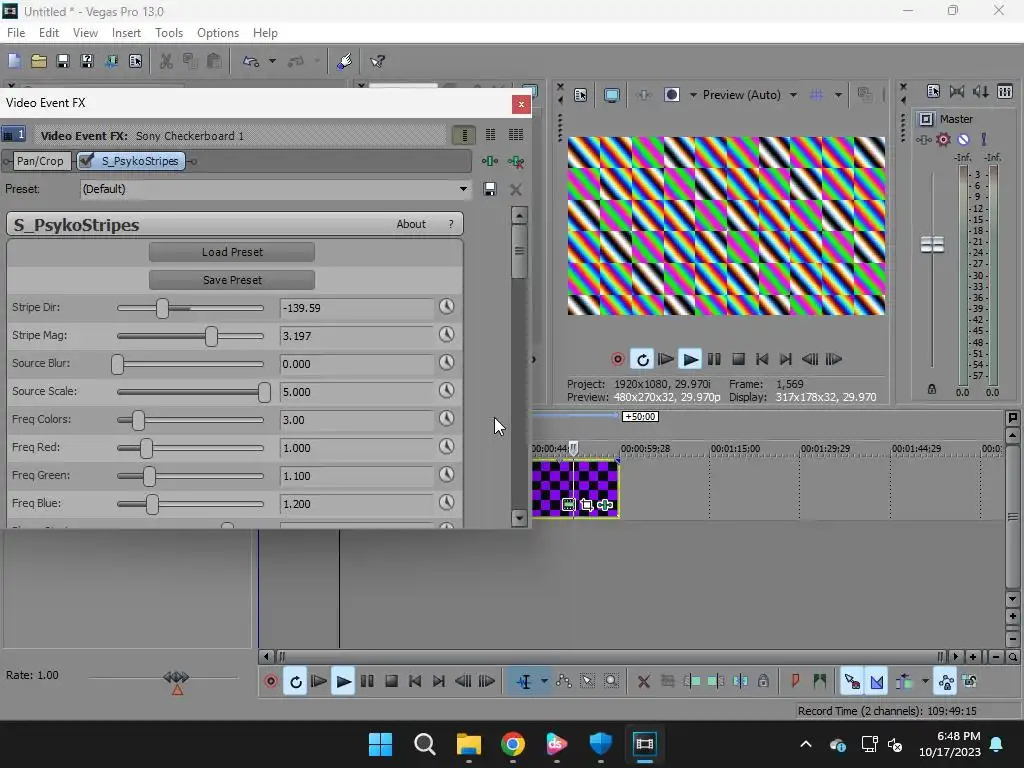This screenshot has width=1024, height=768.
Task: Remove selected plug-in from FX chain
Action: pos(516,161)
